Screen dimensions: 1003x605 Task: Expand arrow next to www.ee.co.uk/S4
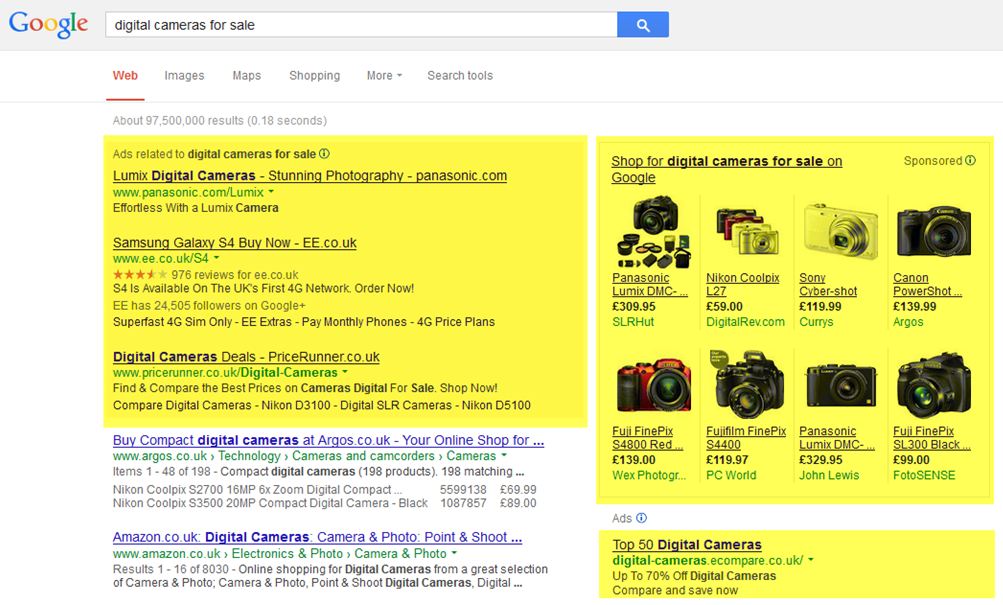(x=216, y=258)
